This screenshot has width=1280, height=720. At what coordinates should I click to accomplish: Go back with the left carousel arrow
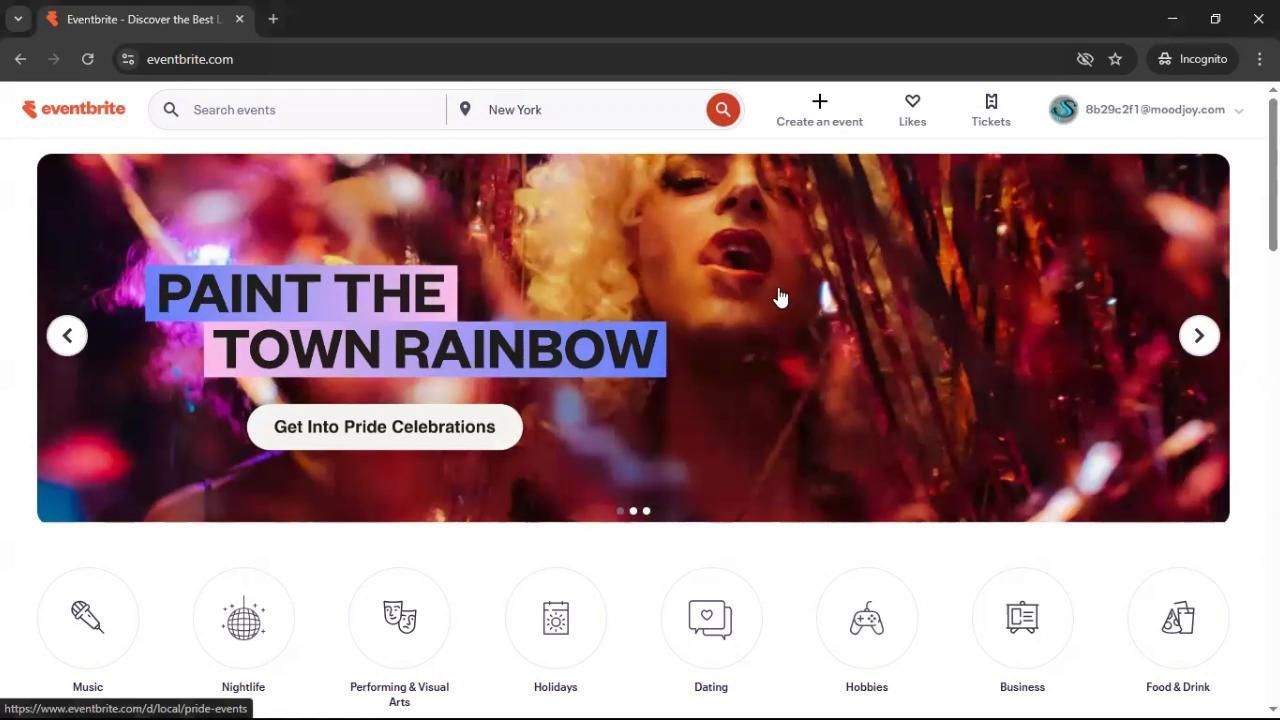click(67, 335)
